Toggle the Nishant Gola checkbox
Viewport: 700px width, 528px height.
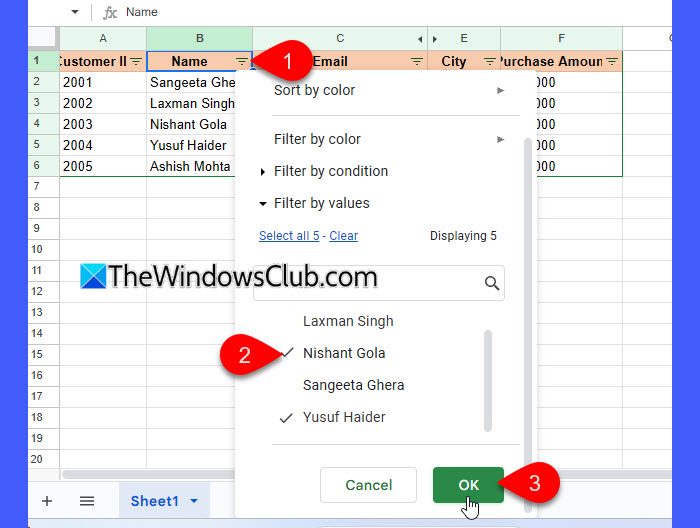coord(287,353)
